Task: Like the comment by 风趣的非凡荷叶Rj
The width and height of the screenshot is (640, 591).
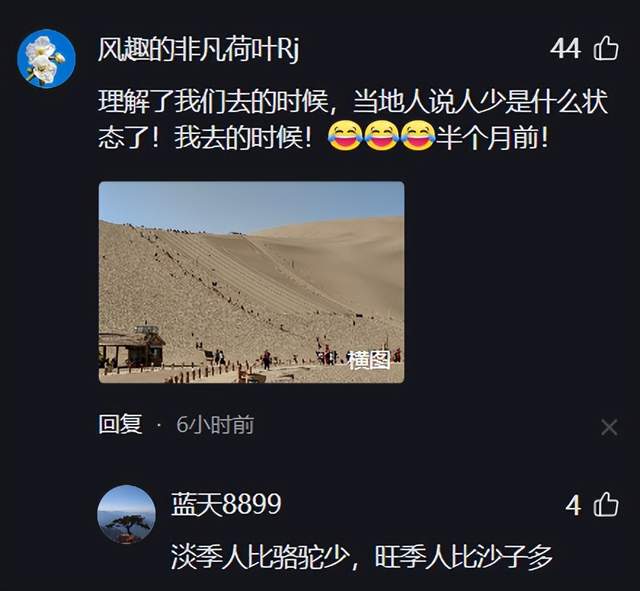Action: coord(606,48)
